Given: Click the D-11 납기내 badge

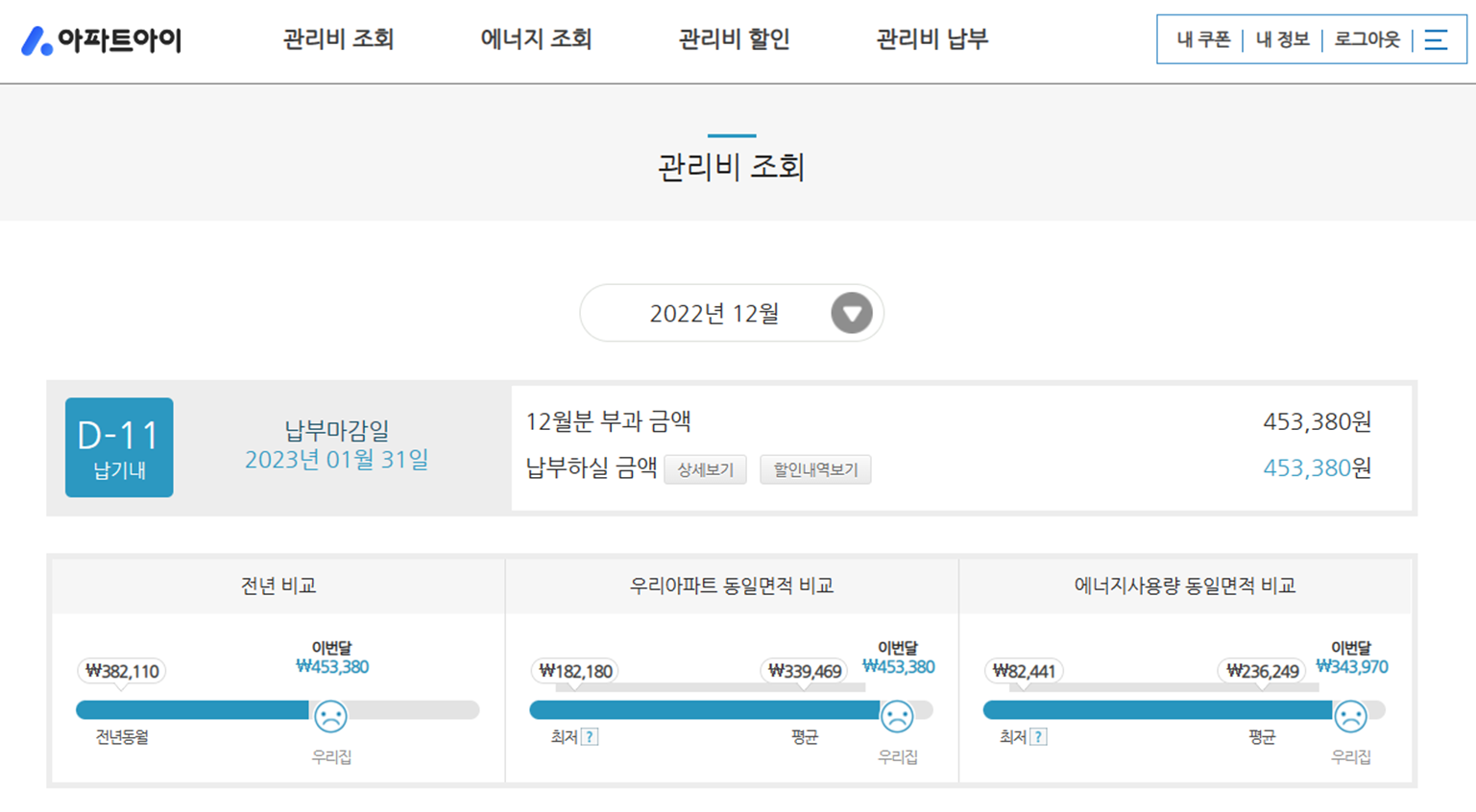Looking at the screenshot, I should [x=118, y=446].
